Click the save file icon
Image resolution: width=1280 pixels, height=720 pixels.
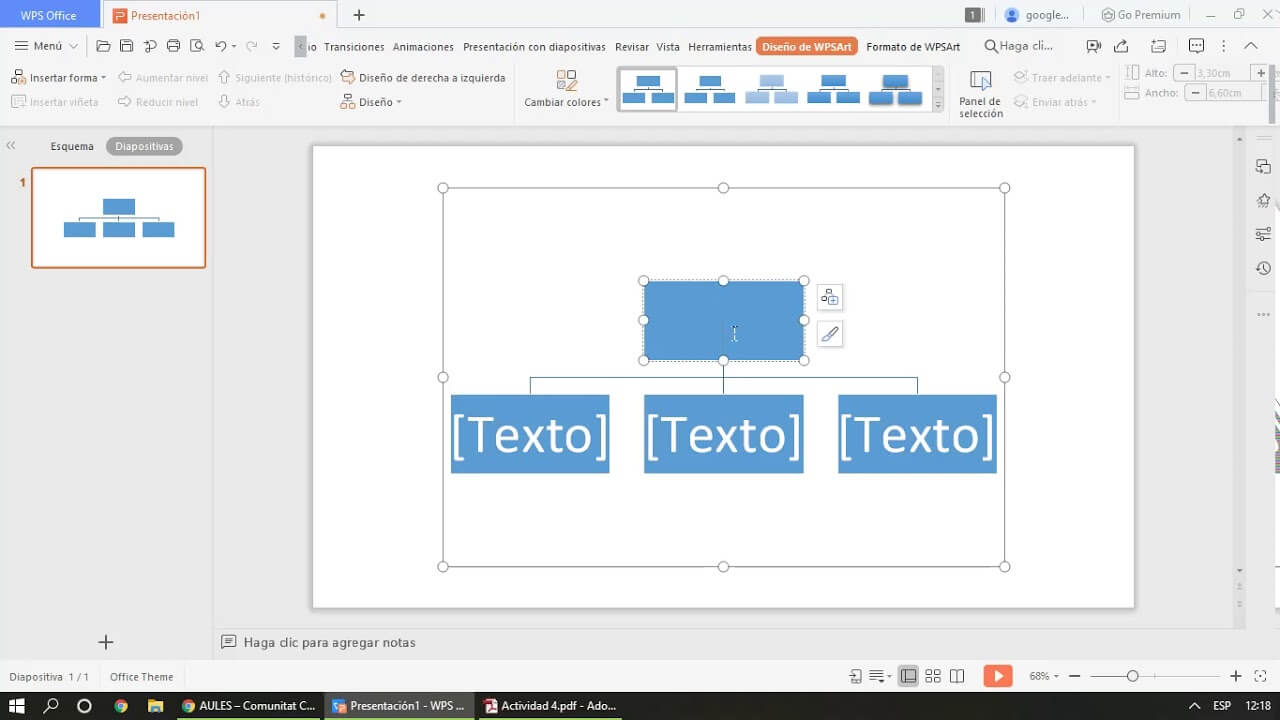pos(126,46)
